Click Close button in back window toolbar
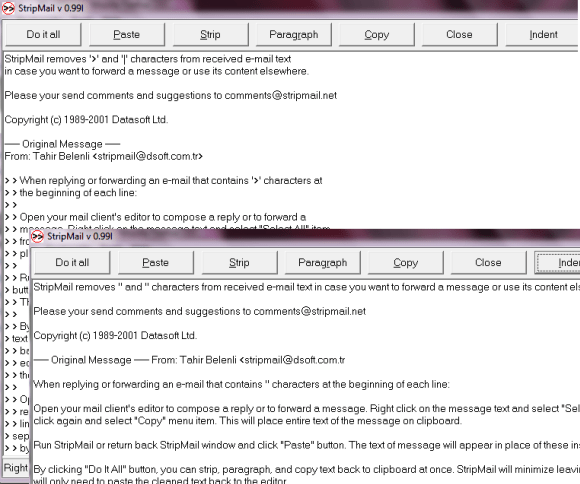Viewport: 580px width, 484px height. [459, 34]
